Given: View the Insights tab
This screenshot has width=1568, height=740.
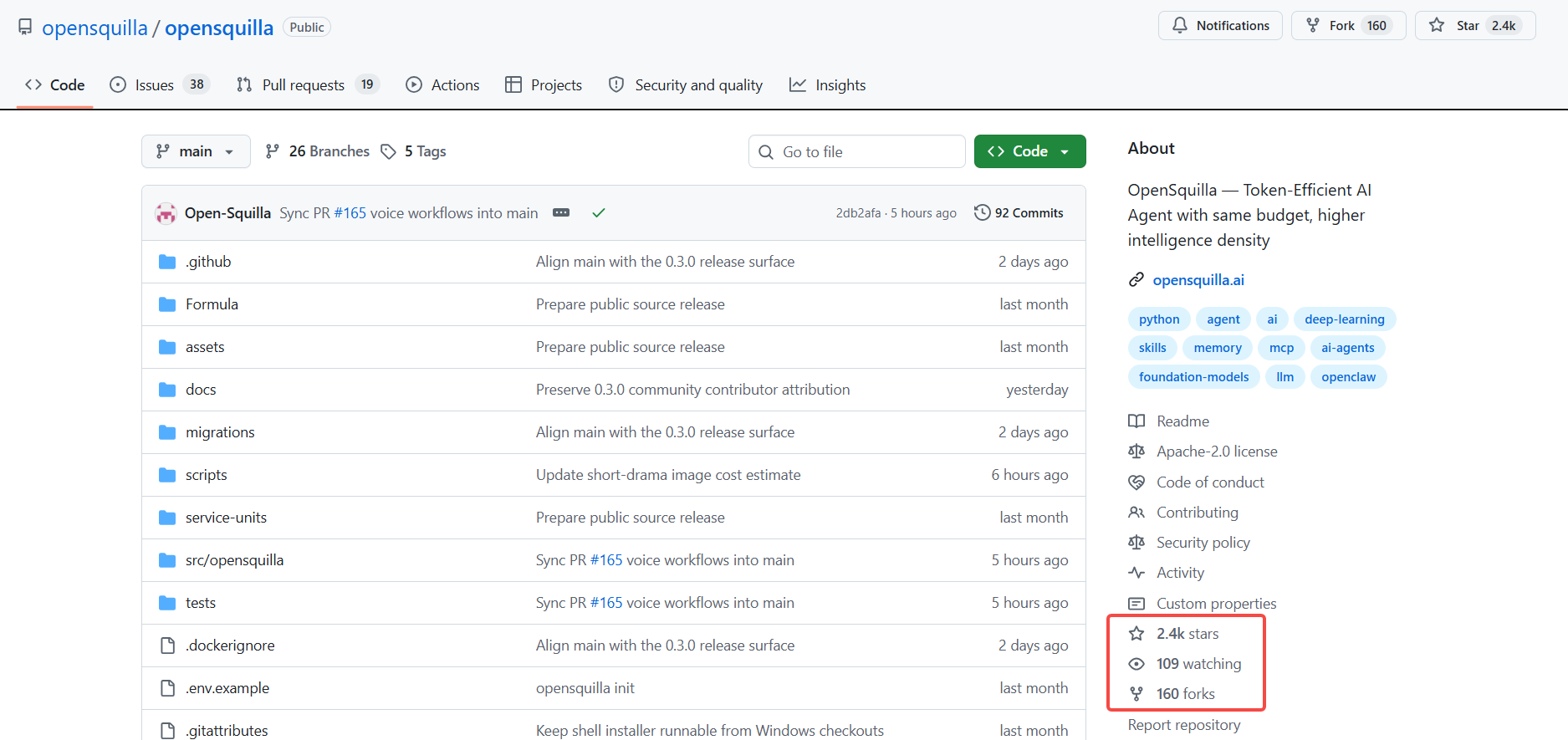Looking at the screenshot, I should tap(827, 84).
